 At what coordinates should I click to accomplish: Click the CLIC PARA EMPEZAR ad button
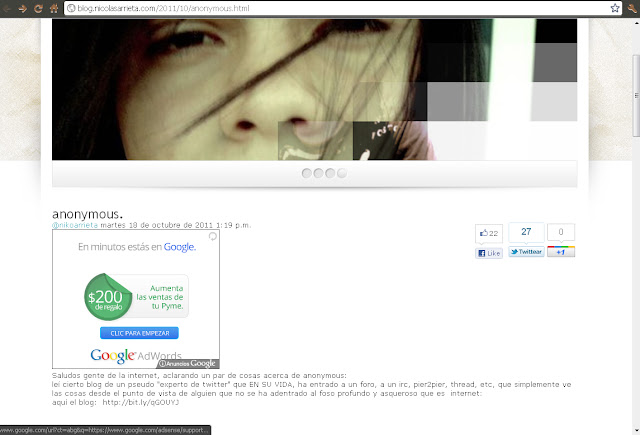(x=140, y=333)
